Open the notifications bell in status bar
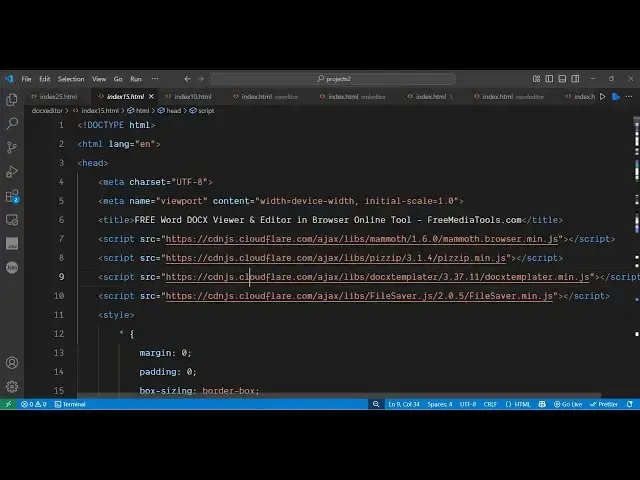 tap(630, 404)
